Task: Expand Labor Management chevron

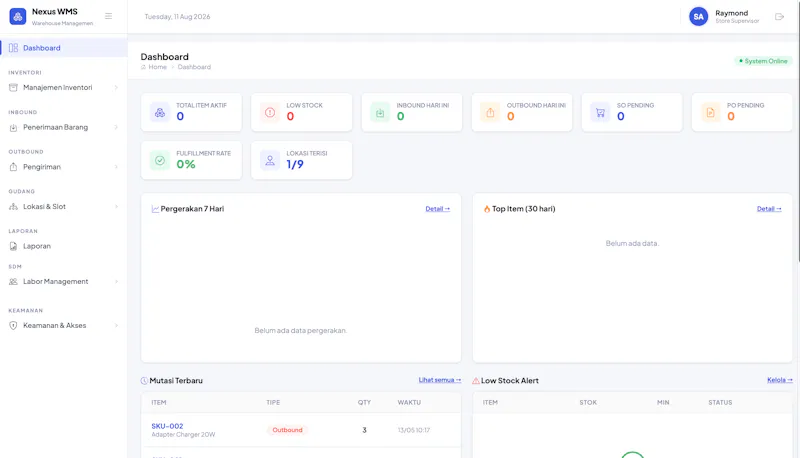Action: [116, 282]
